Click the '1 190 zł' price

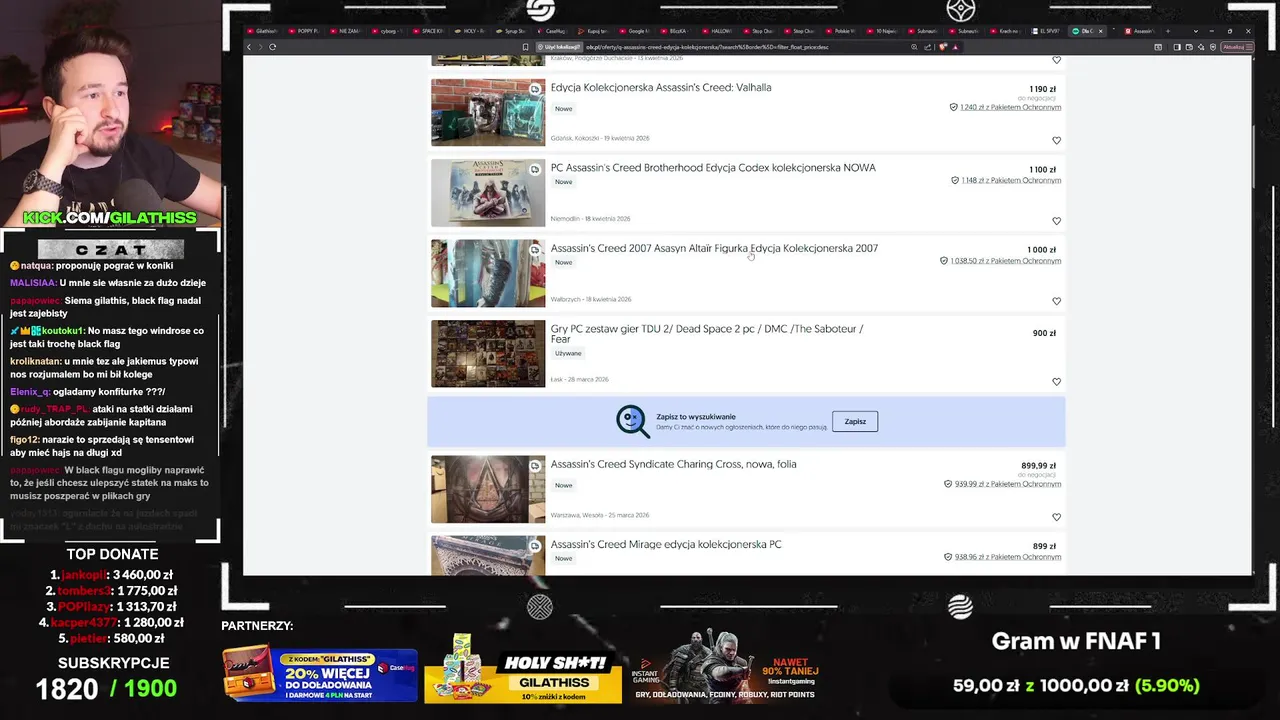[x=1042, y=89]
